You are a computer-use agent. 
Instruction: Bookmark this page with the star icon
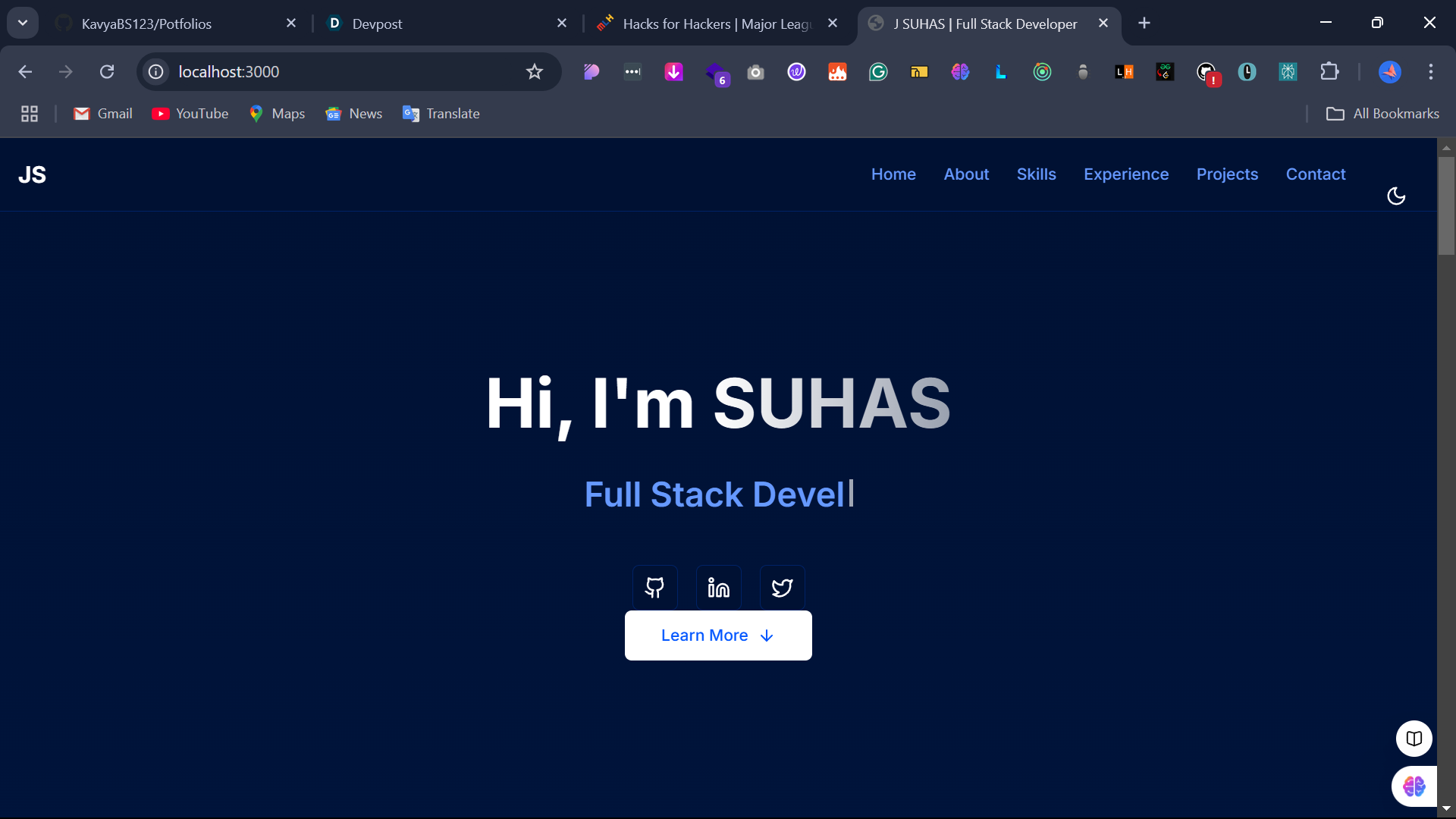[535, 72]
